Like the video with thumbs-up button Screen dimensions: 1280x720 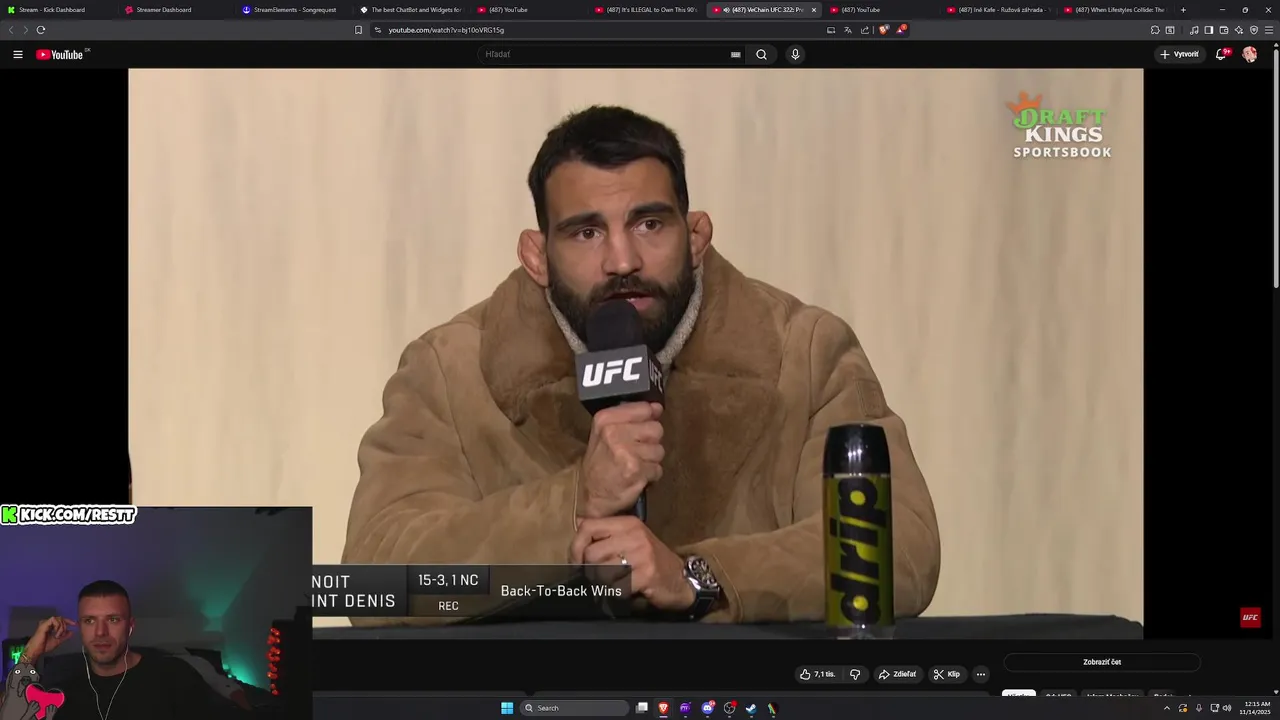click(817, 674)
